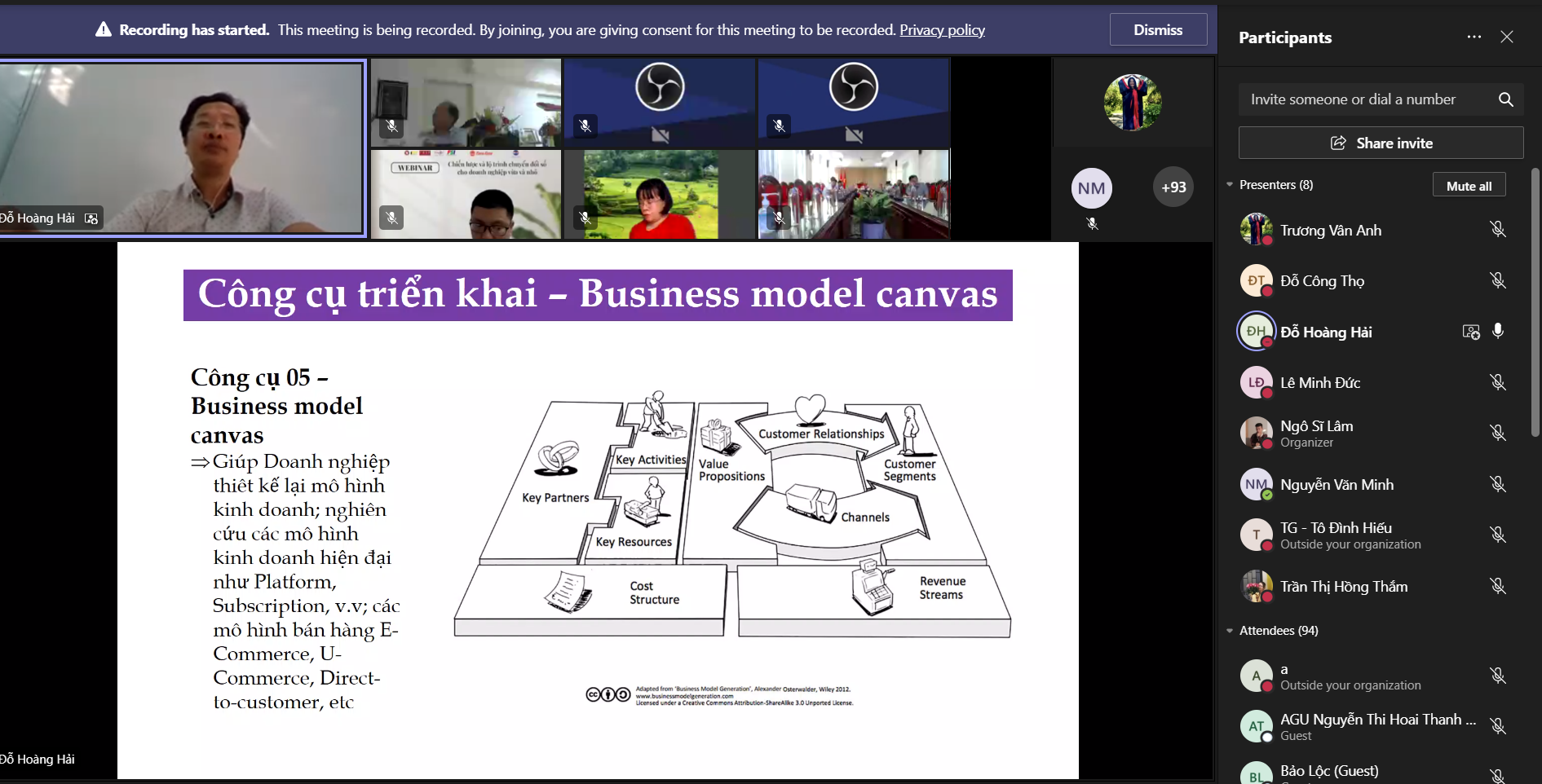Open the Privacy policy link
1542x784 pixels.
pyautogui.click(x=942, y=30)
